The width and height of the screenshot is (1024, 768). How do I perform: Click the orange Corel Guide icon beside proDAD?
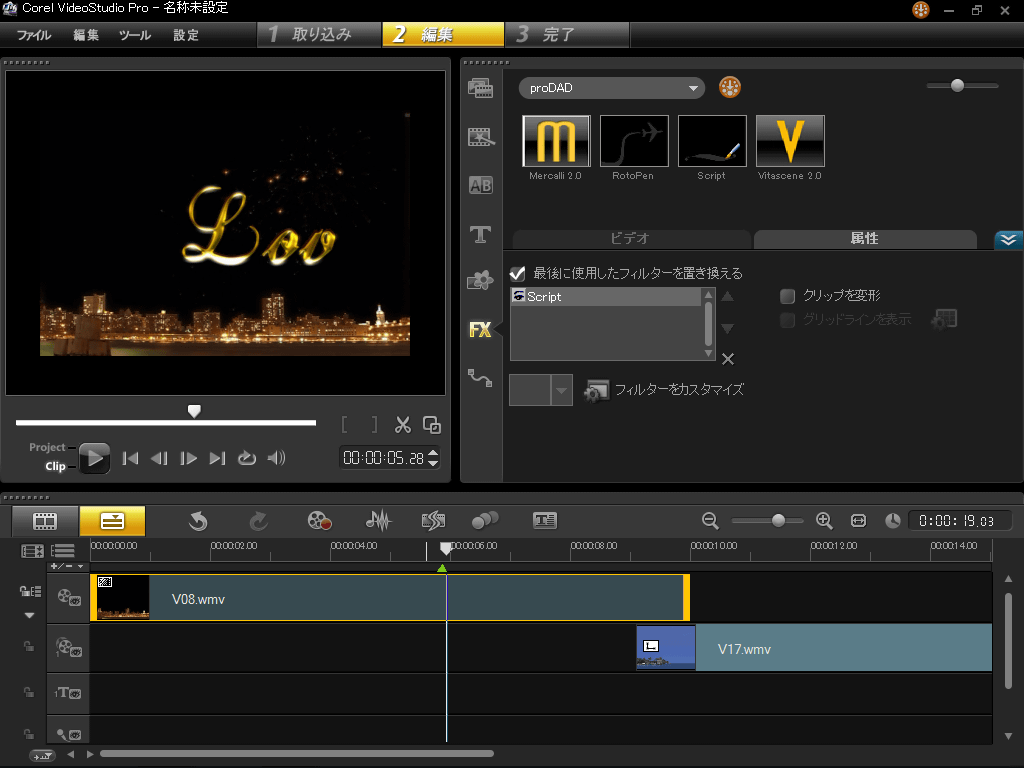(729, 88)
